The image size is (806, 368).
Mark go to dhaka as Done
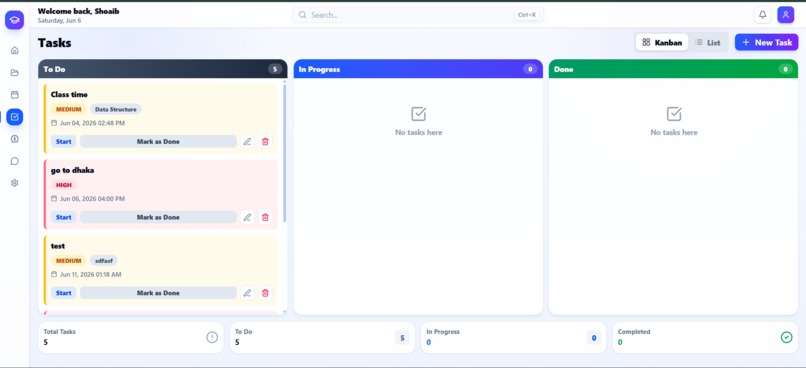[158, 217]
